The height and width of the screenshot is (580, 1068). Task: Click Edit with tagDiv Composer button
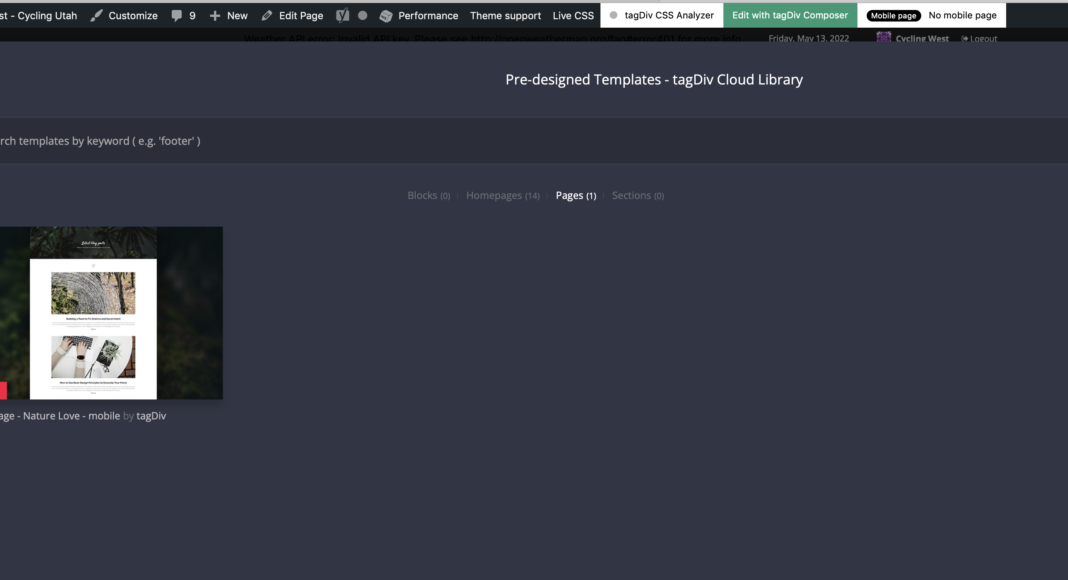pyautogui.click(x=789, y=16)
